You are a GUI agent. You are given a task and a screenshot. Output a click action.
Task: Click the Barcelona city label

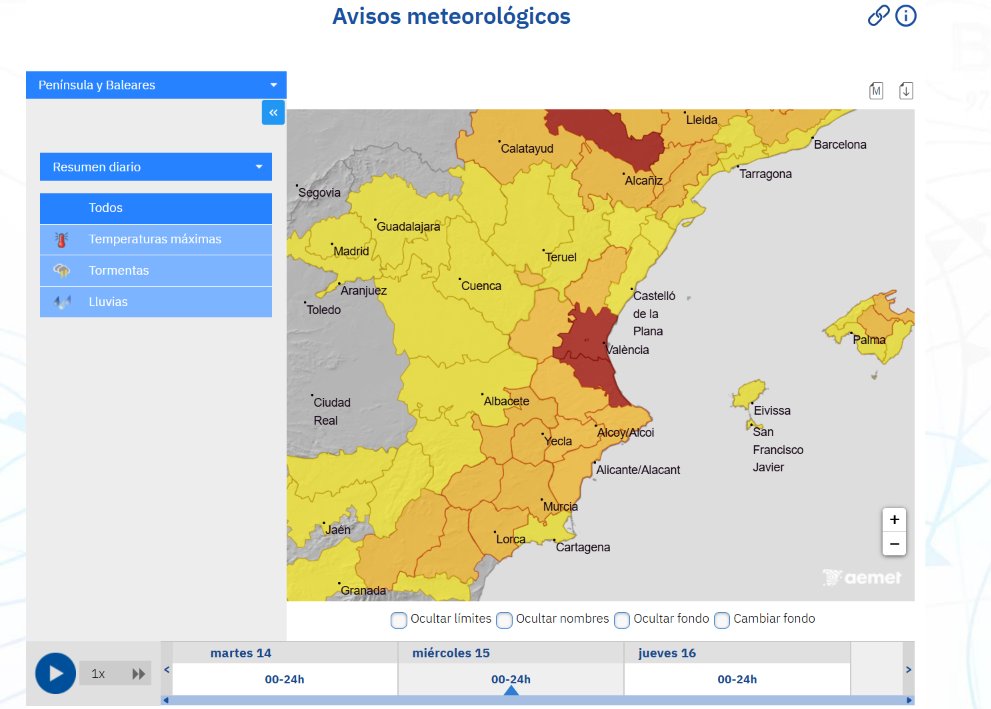[x=840, y=145]
